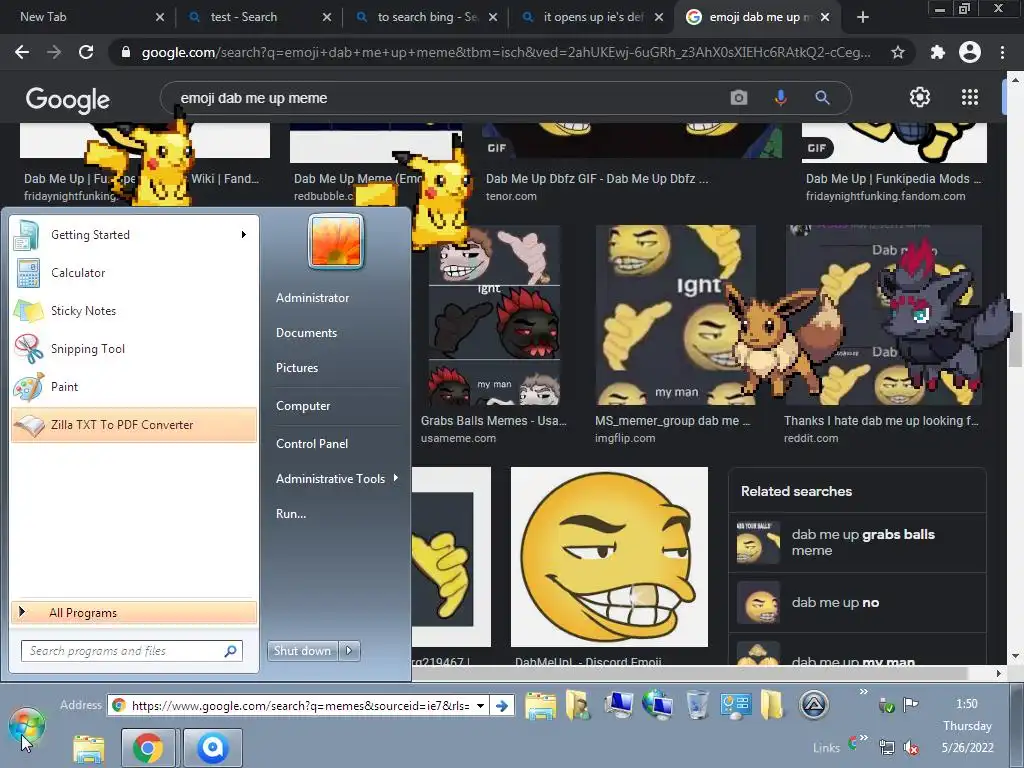1024x768 pixels.
Task: Open the network tray icon
Action: tap(887, 746)
